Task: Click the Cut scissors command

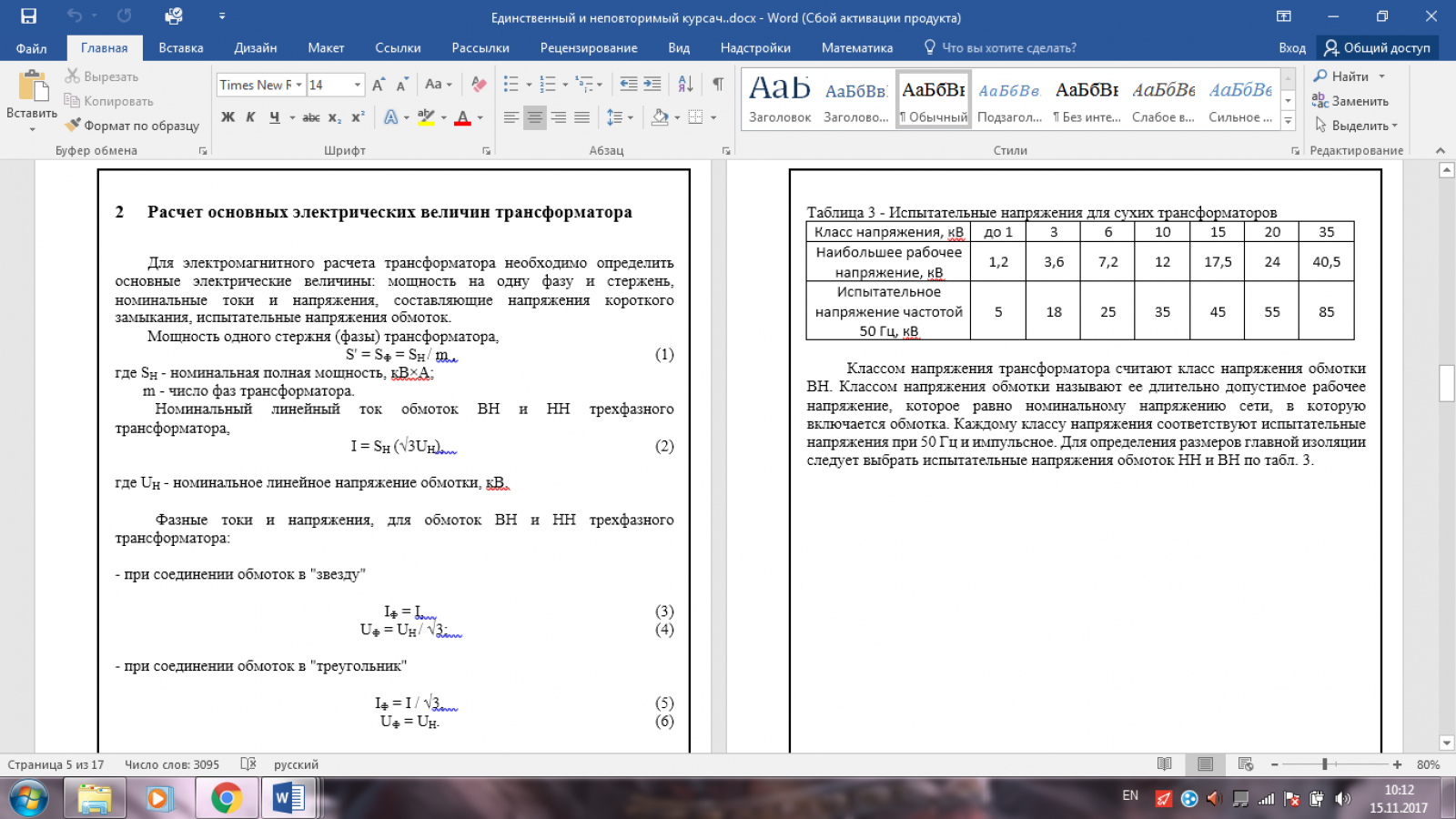Action: pyautogui.click(x=102, y=76)
